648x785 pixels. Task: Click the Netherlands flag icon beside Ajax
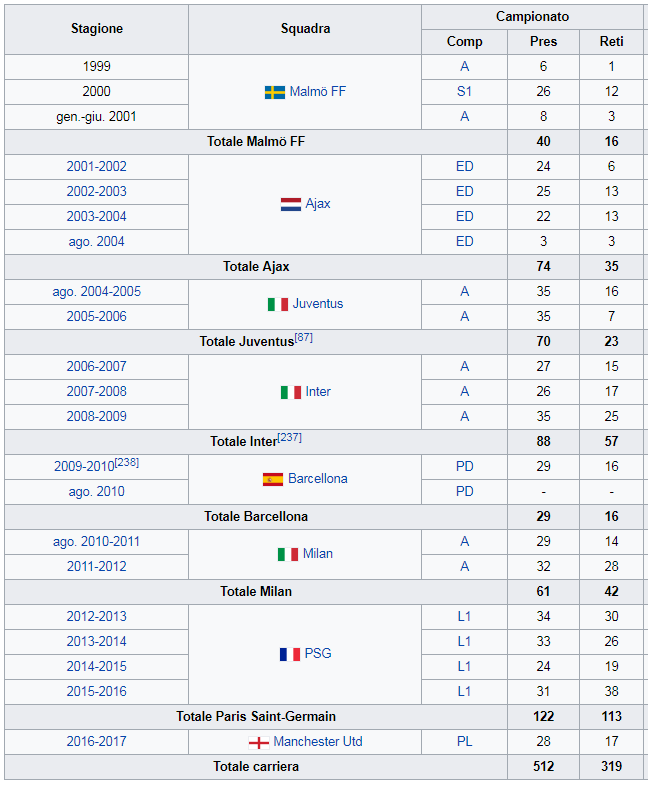[290, 204]
